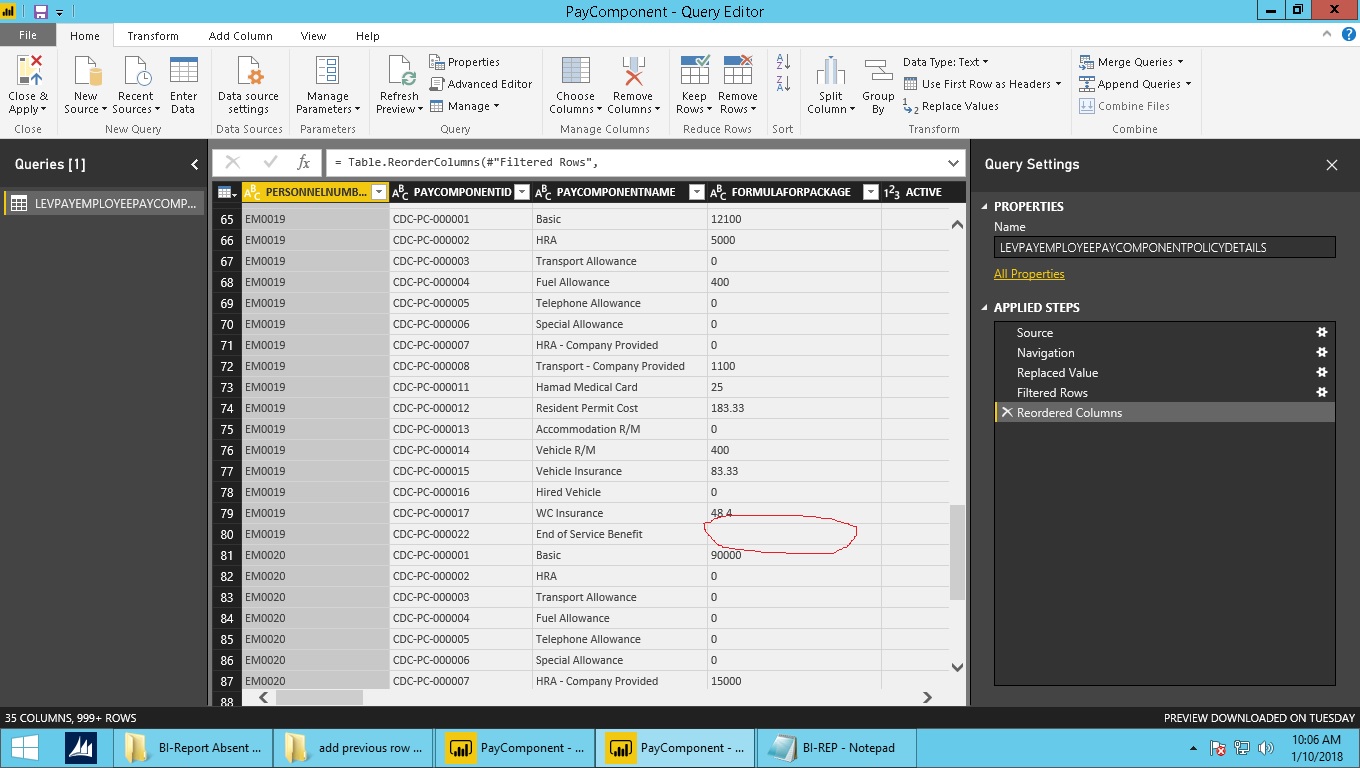Switch to the Transform tab

(x=153, y=36)
